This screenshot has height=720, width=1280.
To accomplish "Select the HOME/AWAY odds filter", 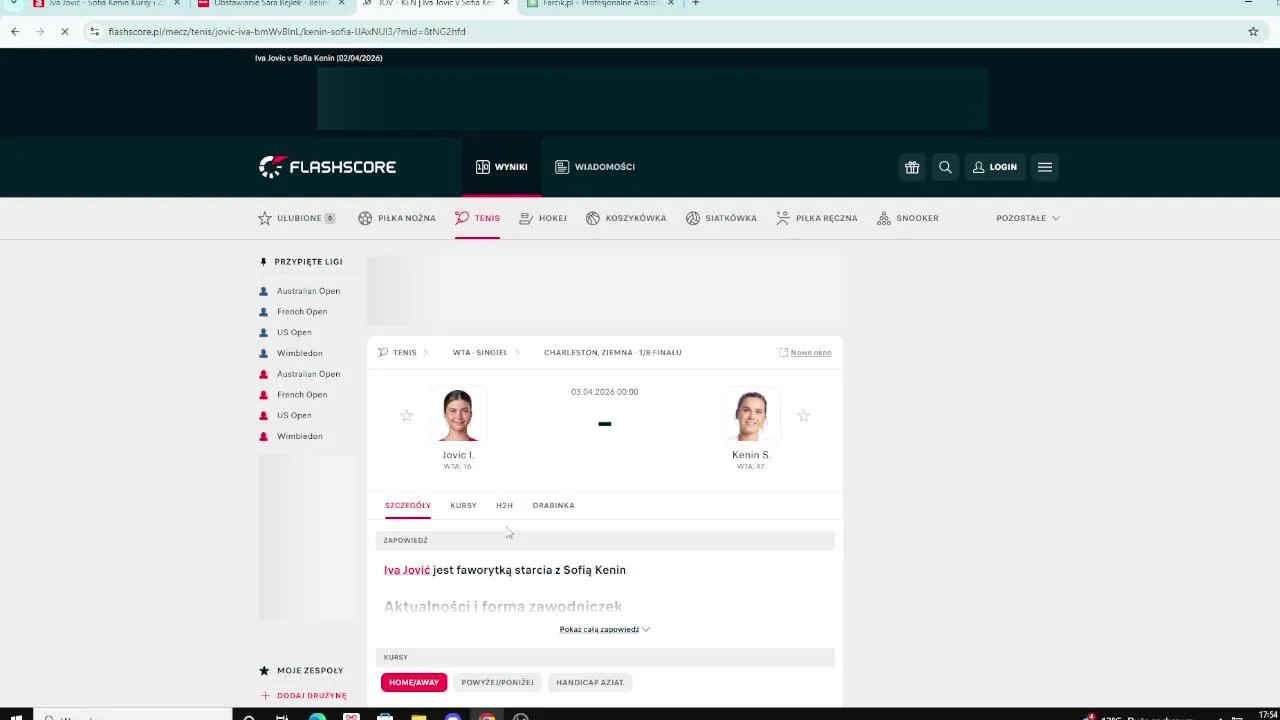I will point(414,682).
